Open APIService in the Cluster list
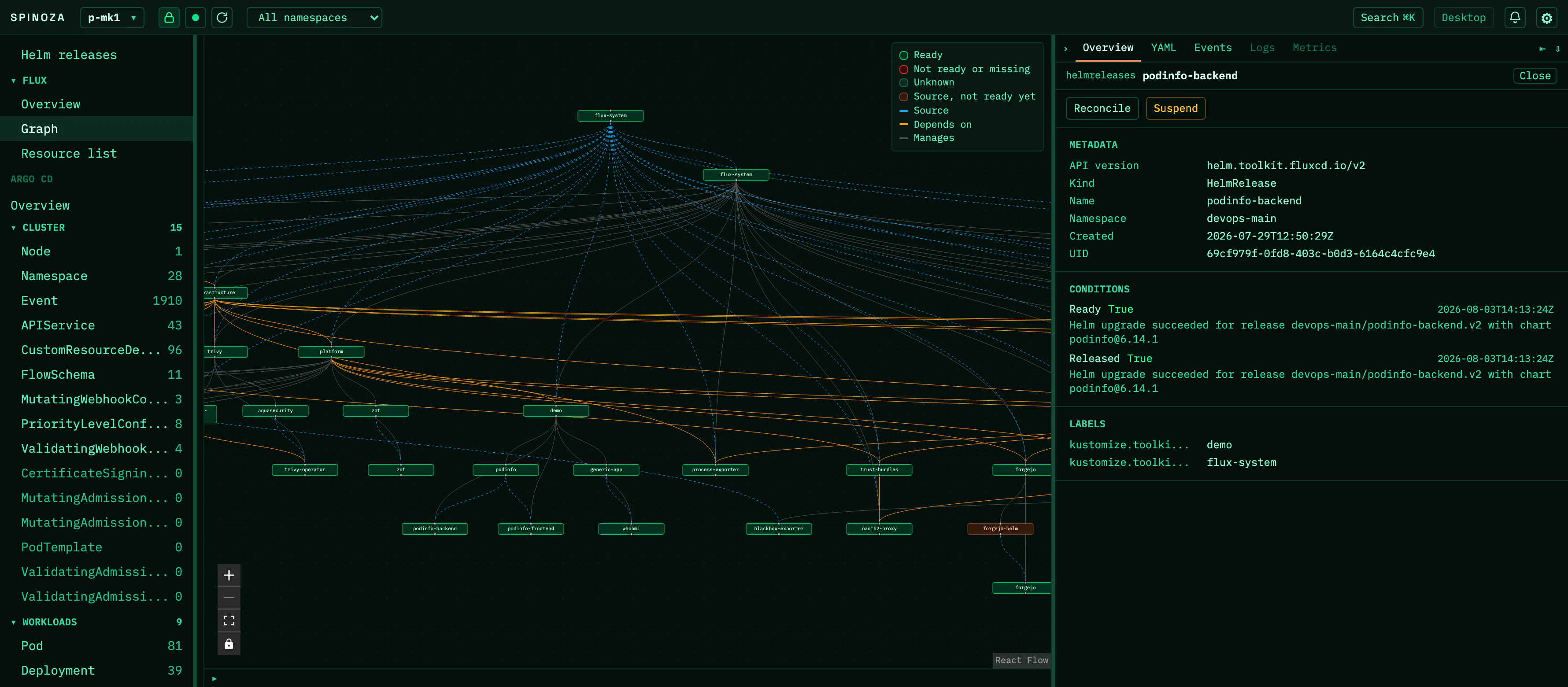The image size is (1568, 687). pyautogui.click(x=96, y=325)
